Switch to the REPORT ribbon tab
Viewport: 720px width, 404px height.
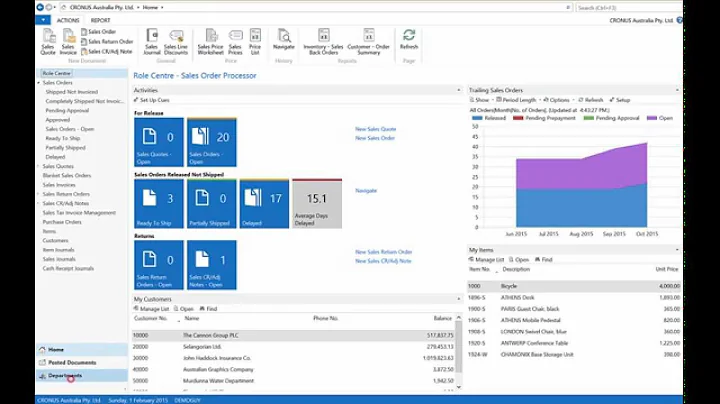[101, 20]
